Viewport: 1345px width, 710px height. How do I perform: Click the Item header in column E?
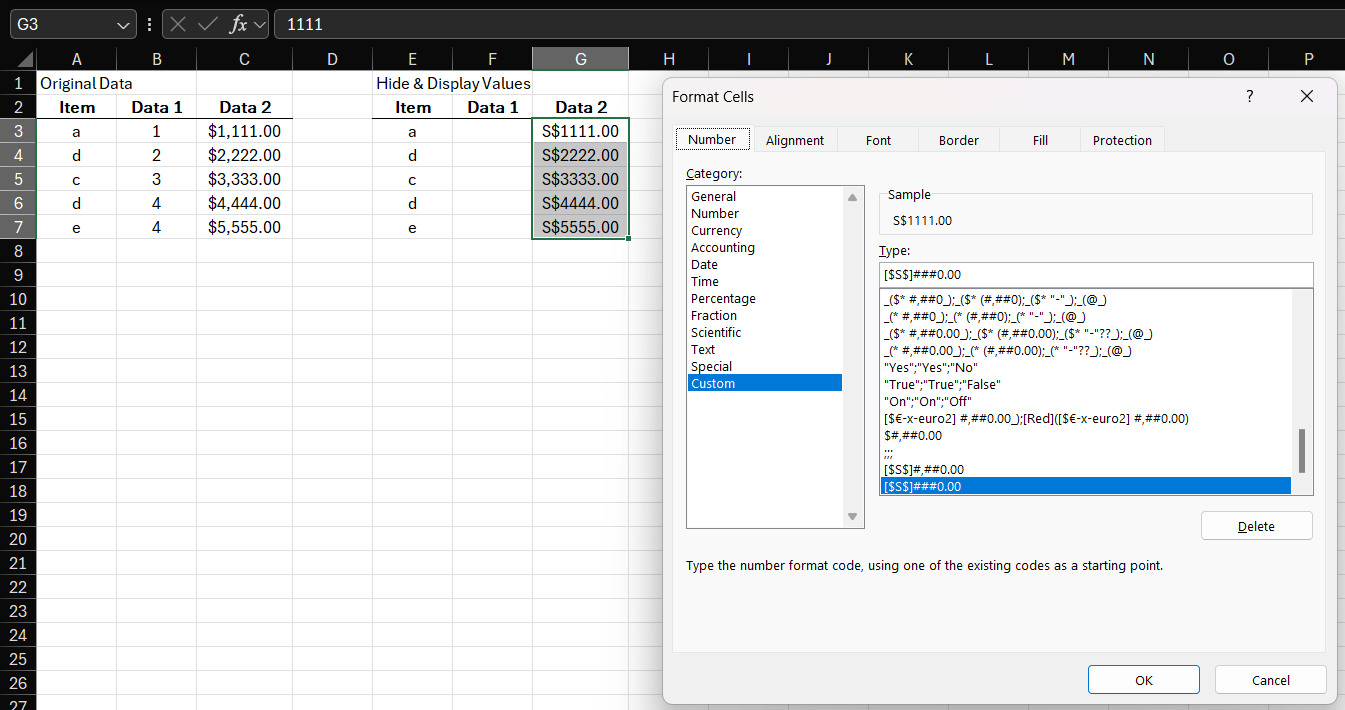[413, 107]
